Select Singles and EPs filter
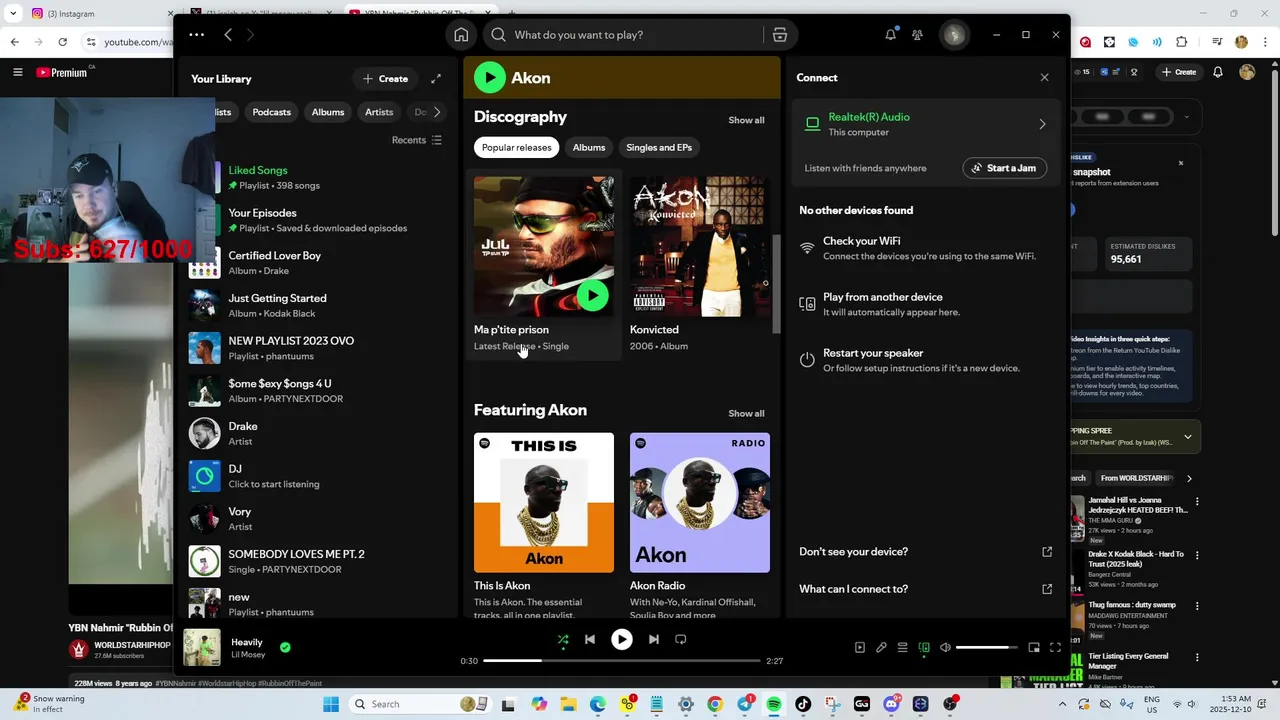This screenshot has height=720, width=1280. coord(659,147)
